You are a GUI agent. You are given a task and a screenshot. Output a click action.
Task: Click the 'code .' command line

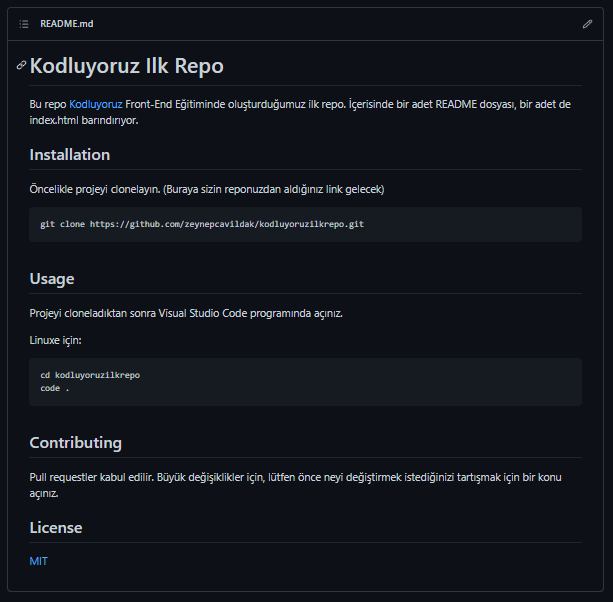[x=55, y=388]
